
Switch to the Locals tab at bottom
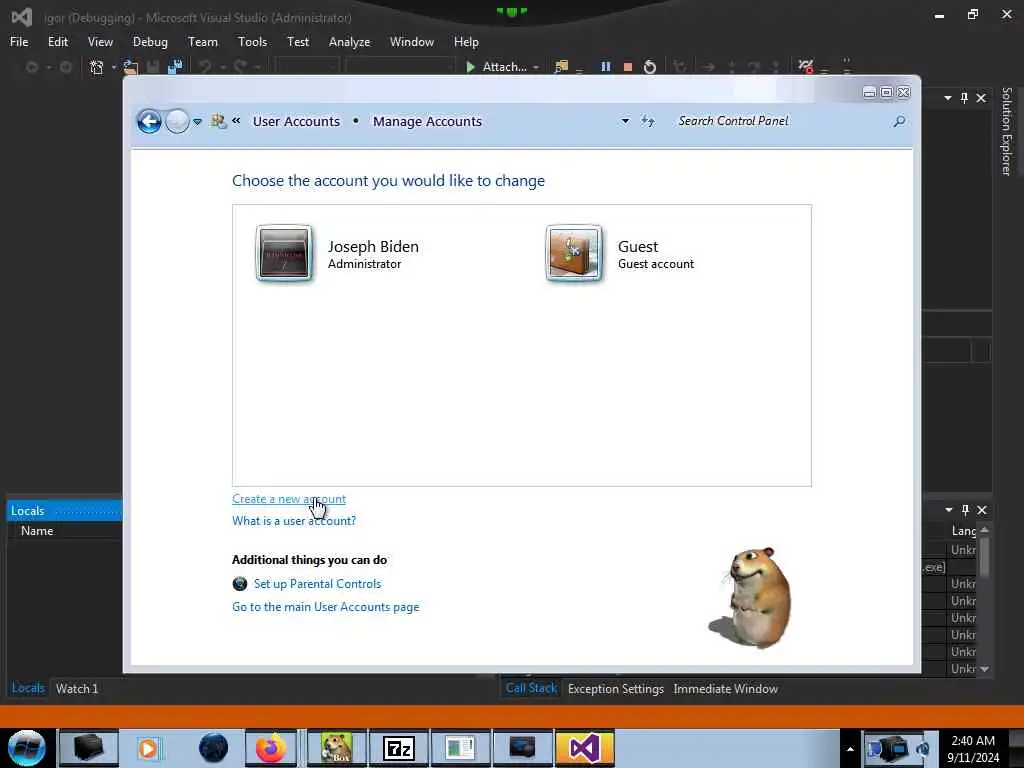28,688
